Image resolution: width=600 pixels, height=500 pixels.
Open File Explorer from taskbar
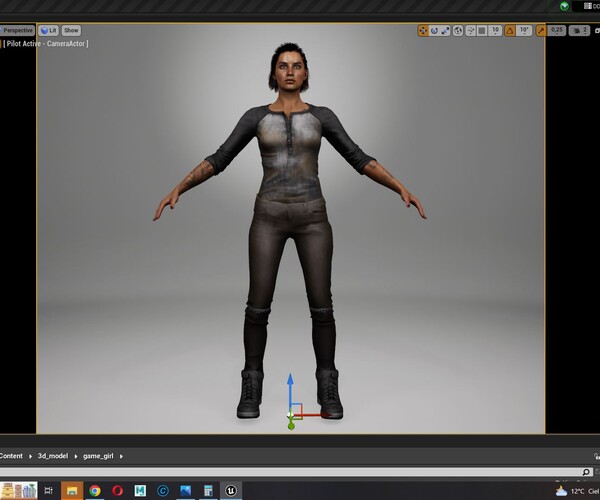[72, 490]
